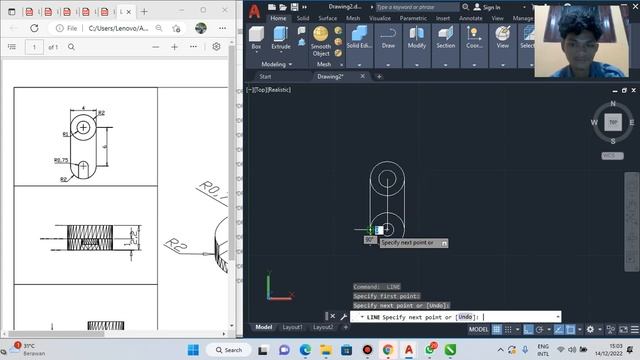Click the Open file icon in Quick Access toolbar
The image size is (640, 360).
pos(283,7)
